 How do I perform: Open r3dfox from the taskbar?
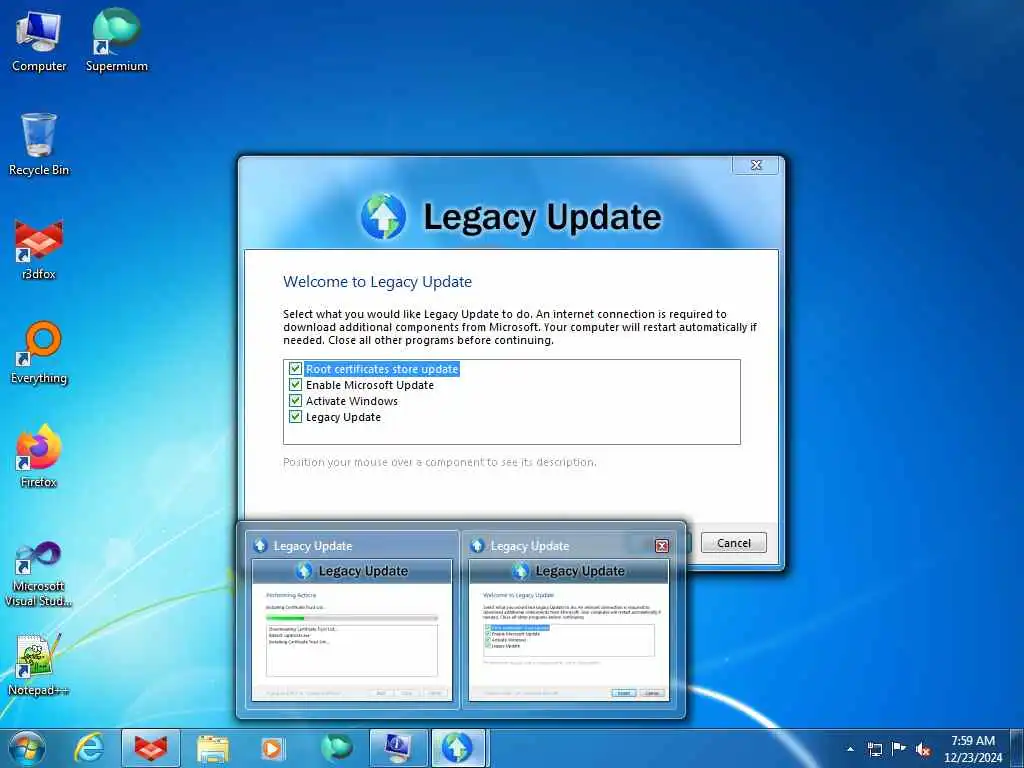coord(151,748)
